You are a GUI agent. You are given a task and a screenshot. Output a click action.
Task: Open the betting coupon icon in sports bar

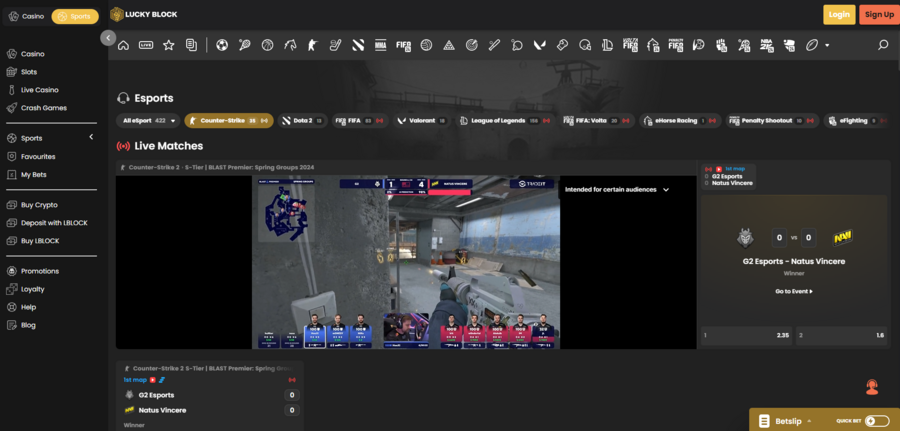click(191, 45)
